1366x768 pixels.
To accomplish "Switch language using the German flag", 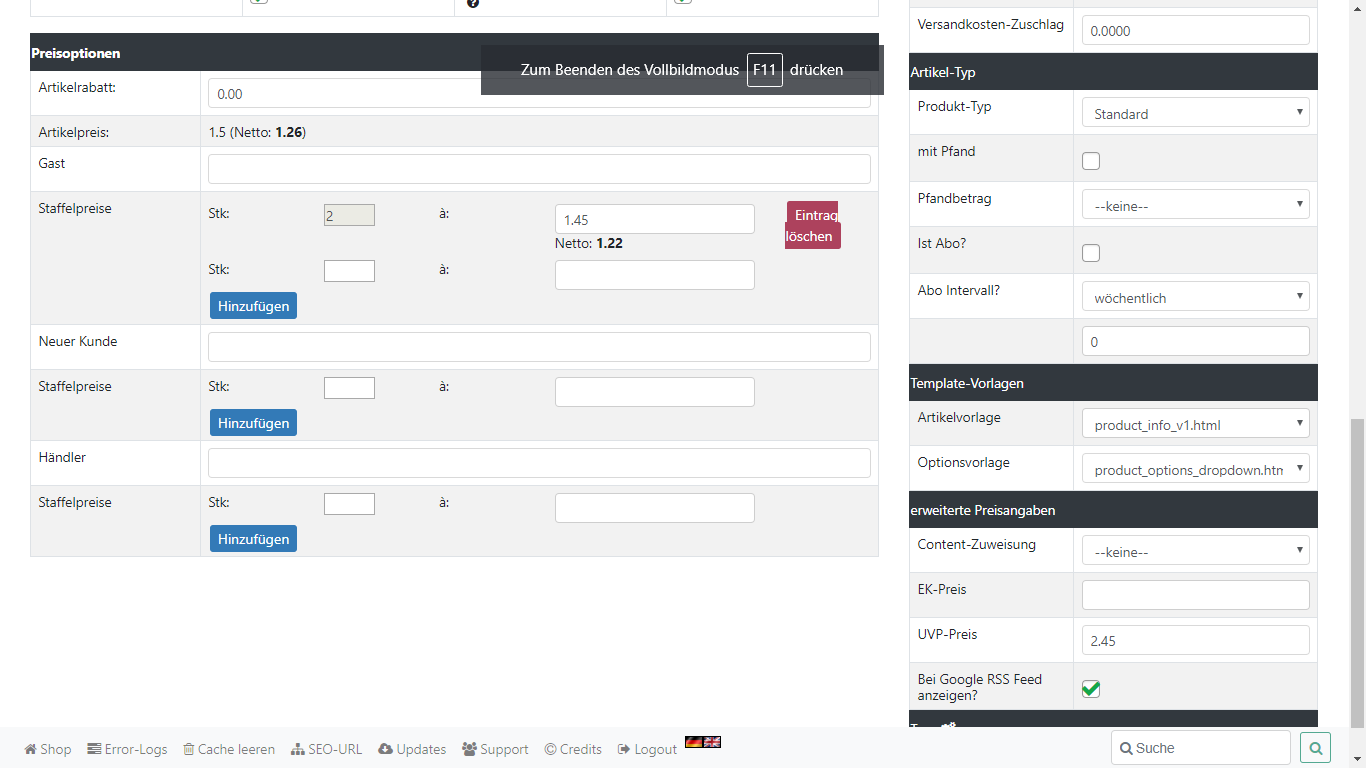I will 693,742.
